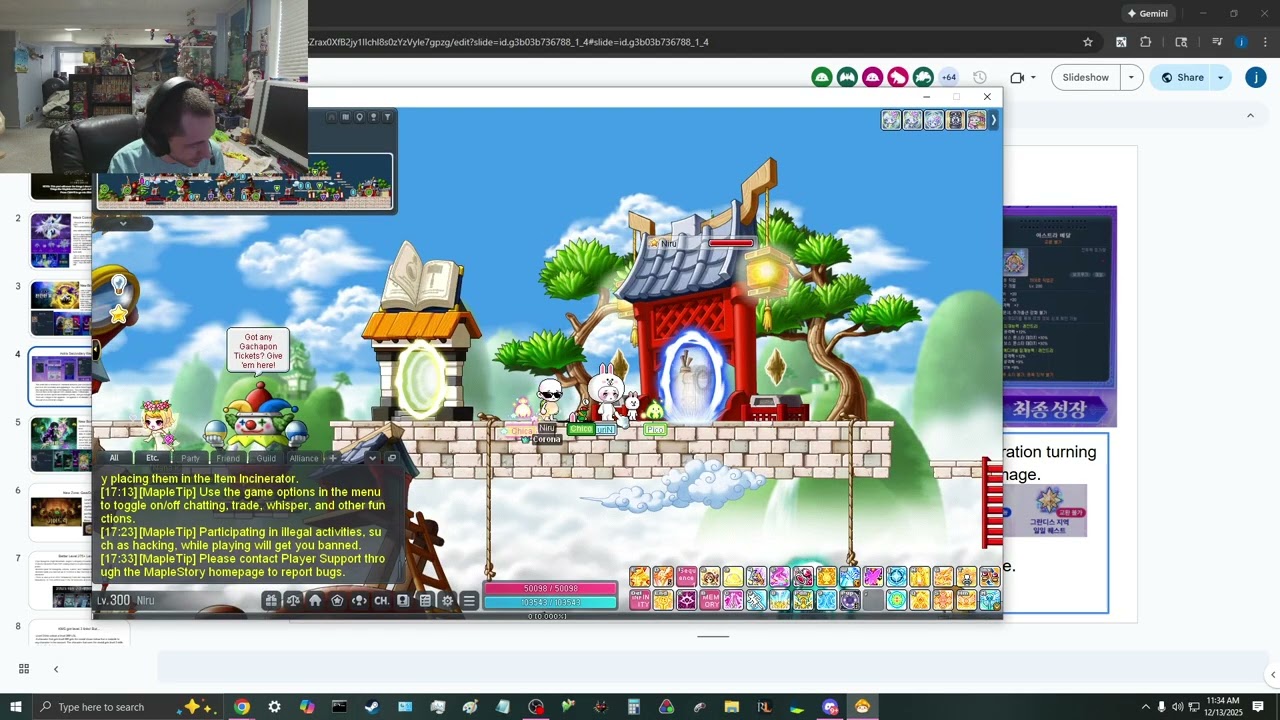Viewport: 1280px width, 720px height.
Task: Expand the Slides side panel arrow at bottom right
Action: (x=1272, y=675)
